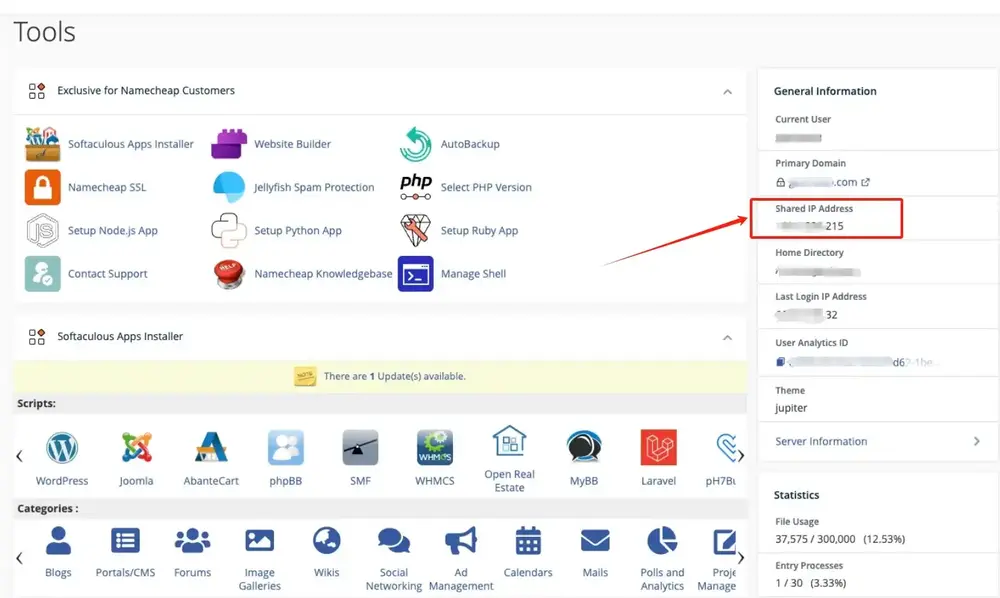This screenshot has width=1000, height=598.
Task: Click Contact Support icon
Action: click(43, 274)
